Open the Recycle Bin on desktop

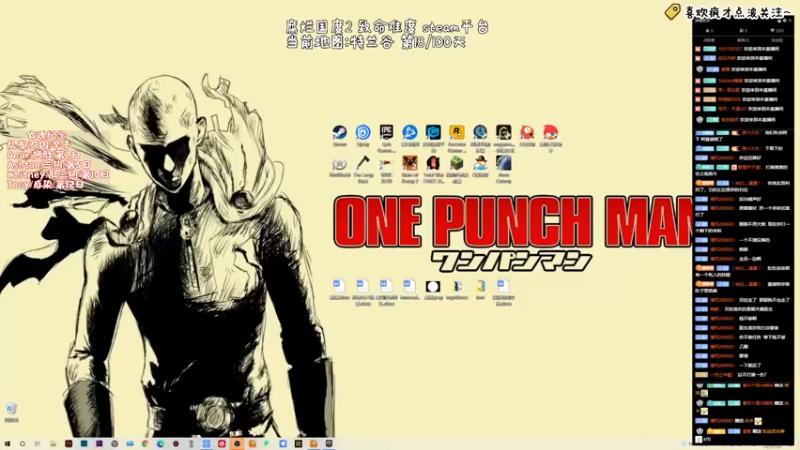point(11,412)
